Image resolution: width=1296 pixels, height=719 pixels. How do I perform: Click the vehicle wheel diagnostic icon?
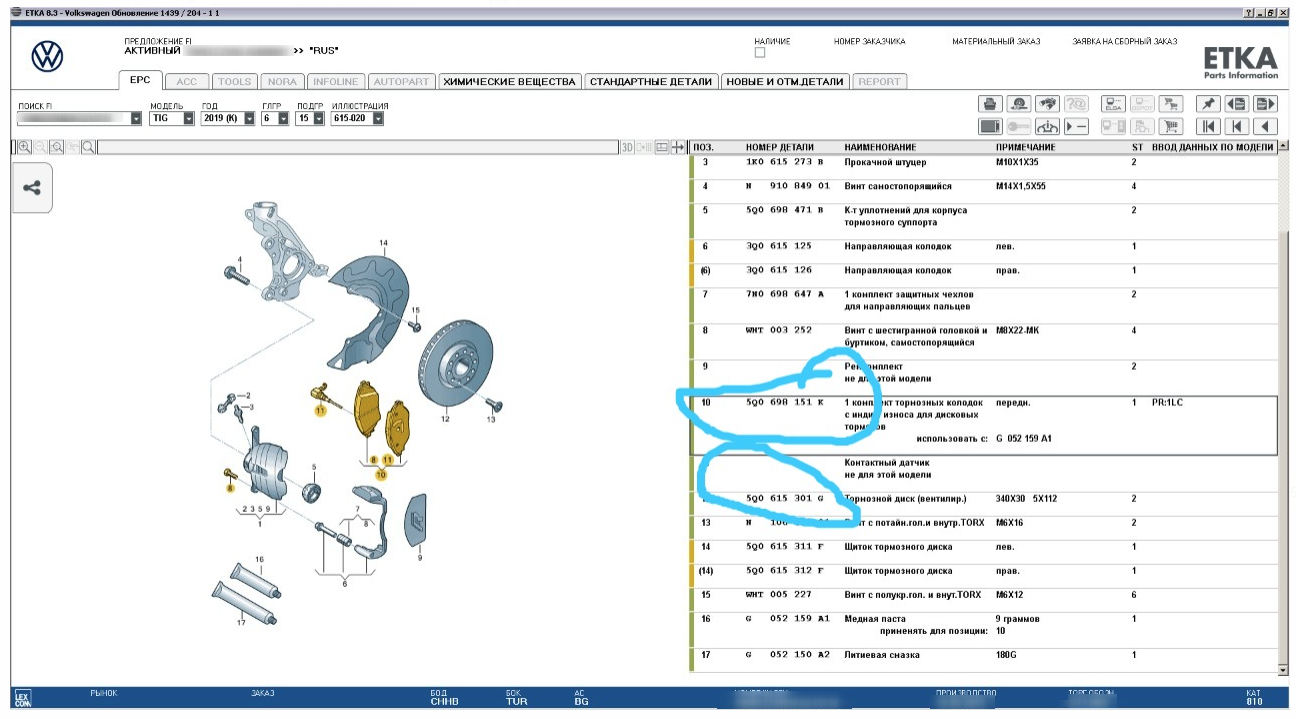1018,104
